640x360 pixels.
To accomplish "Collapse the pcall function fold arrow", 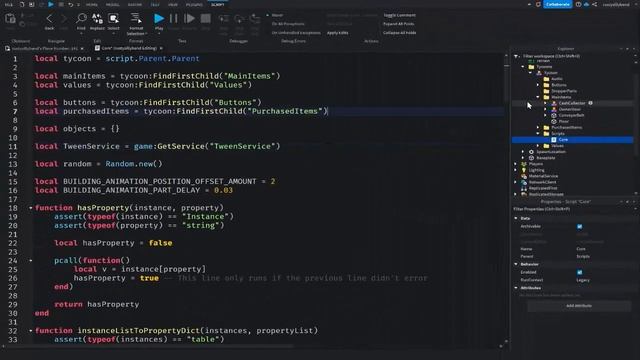I will tap(31, 260).
